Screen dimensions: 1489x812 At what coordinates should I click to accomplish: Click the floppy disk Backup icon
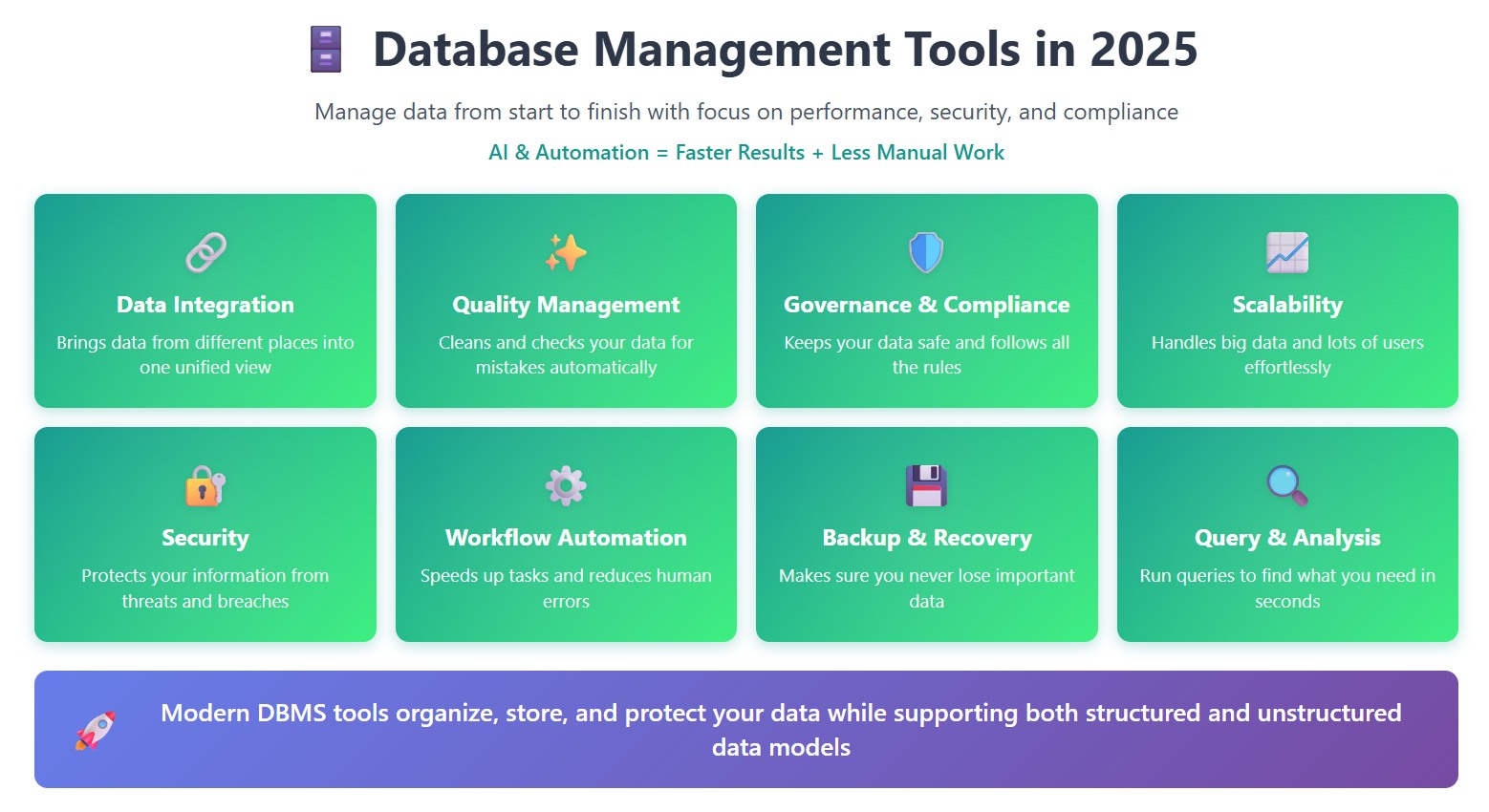926,486
